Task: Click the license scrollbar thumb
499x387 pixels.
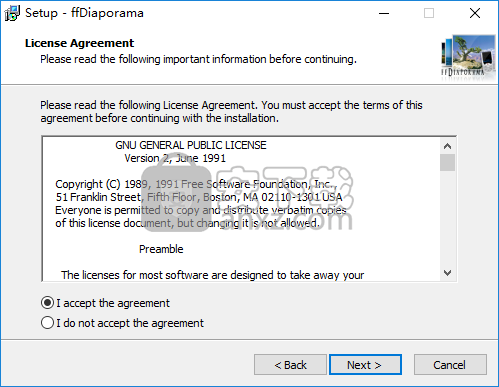Action: click(447, 162)
